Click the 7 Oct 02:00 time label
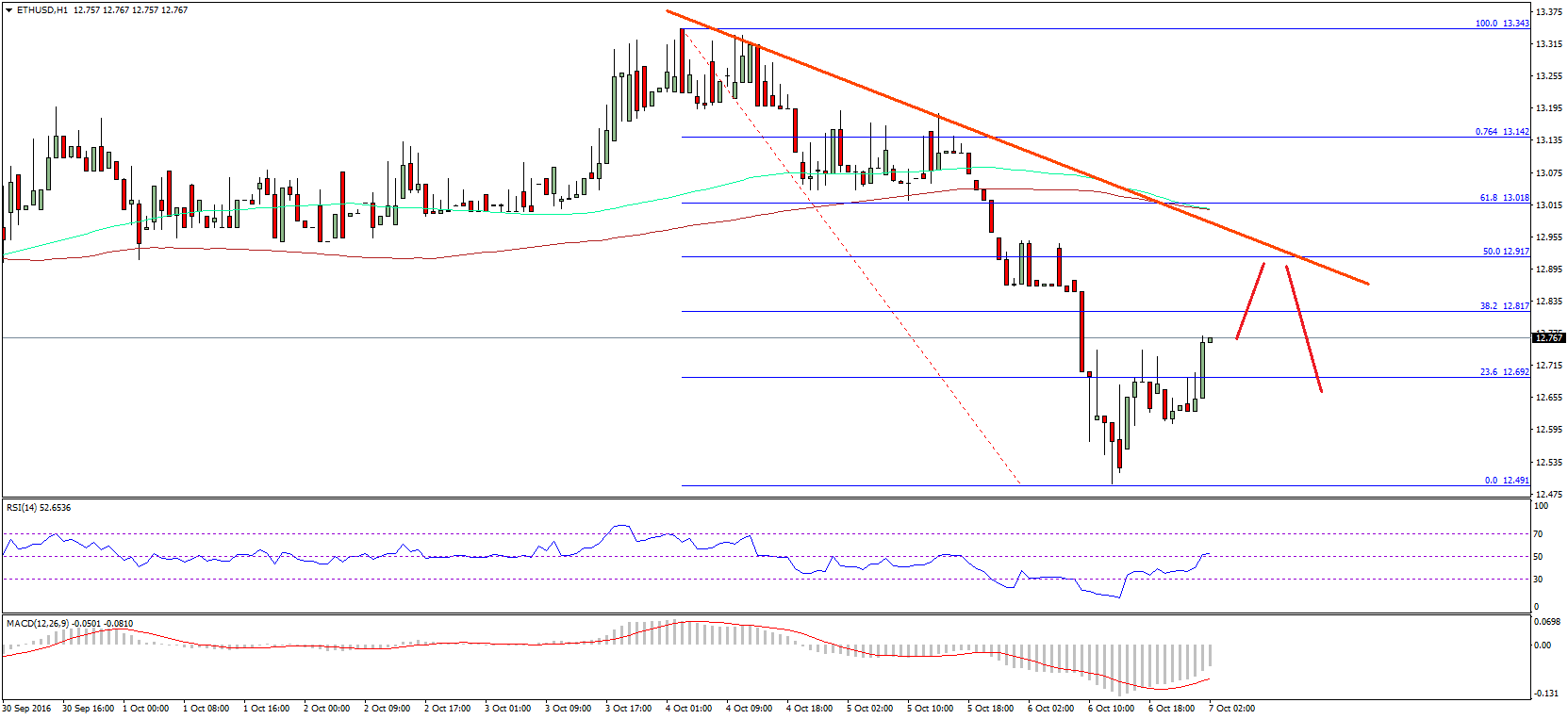This screenshot has width=1568, height=719. (x=1231, y=709)
